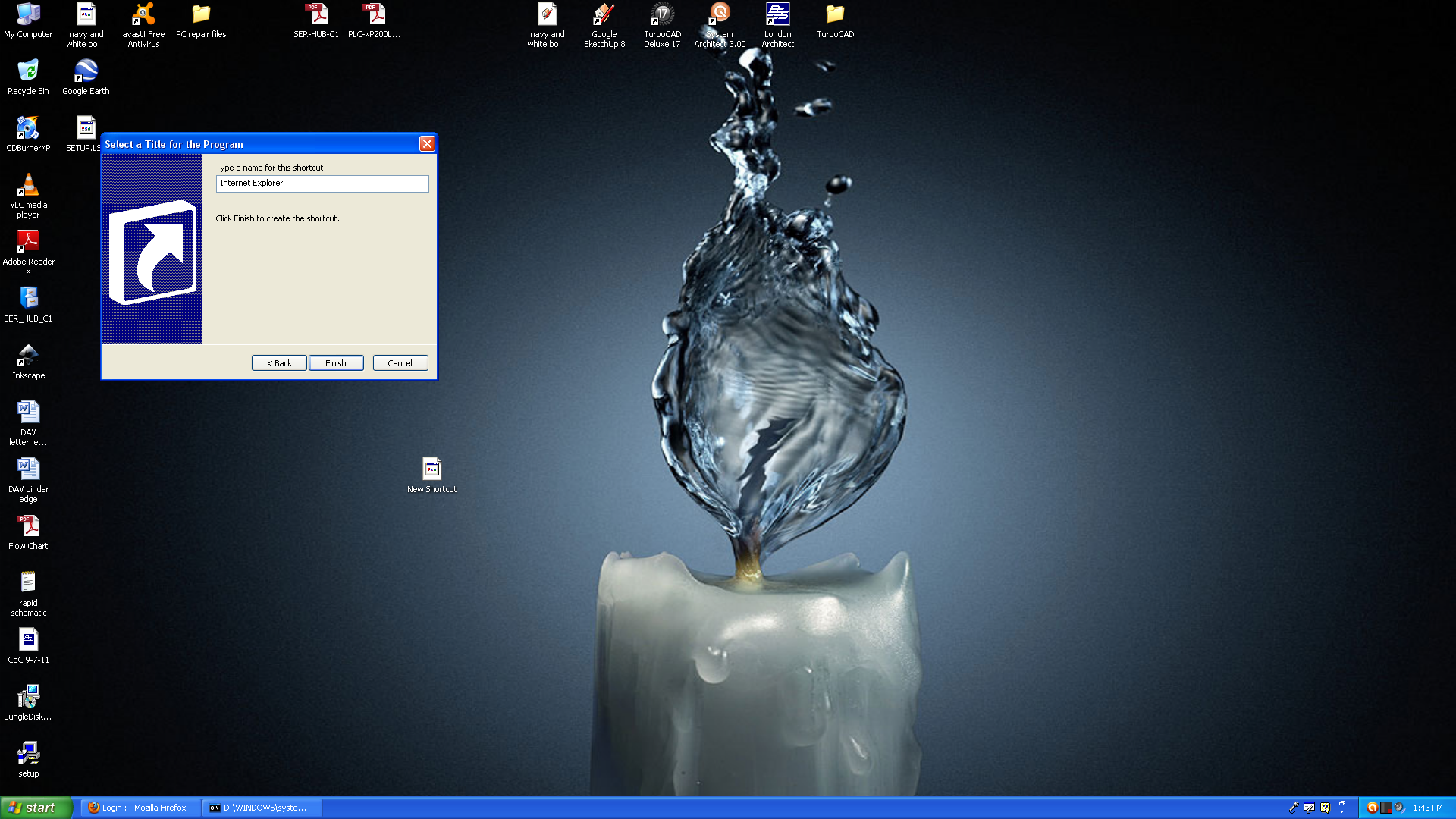This screenshot has width=1456, height=819.
Task: Open the Start menu
Action: click(x=36, y=808)
